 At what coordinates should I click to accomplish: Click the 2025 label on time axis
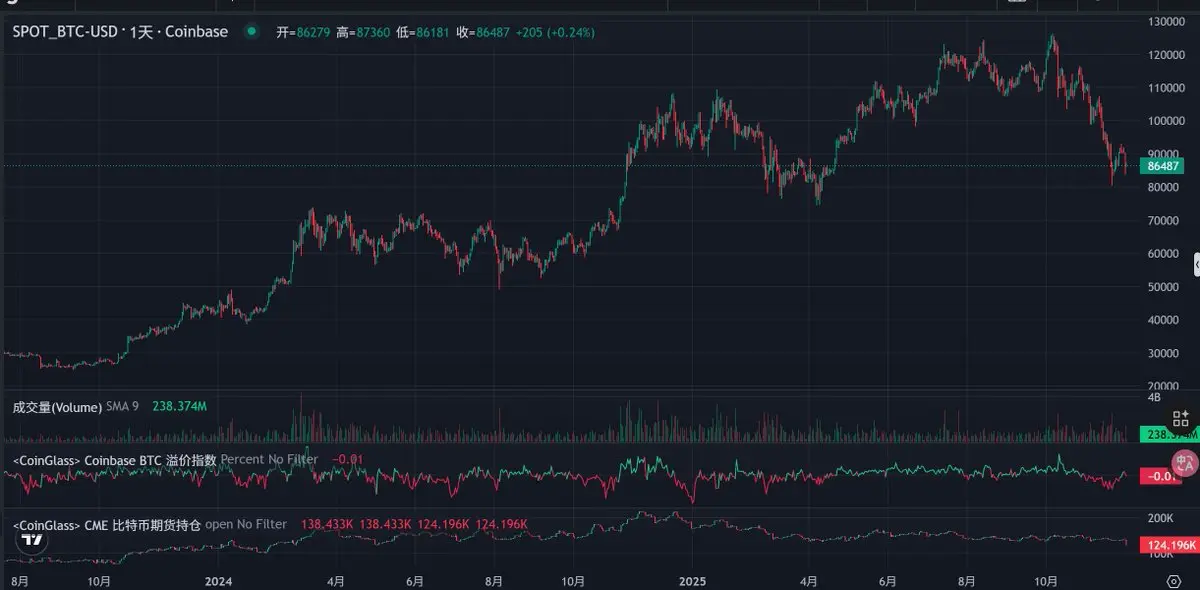(692, 581)
